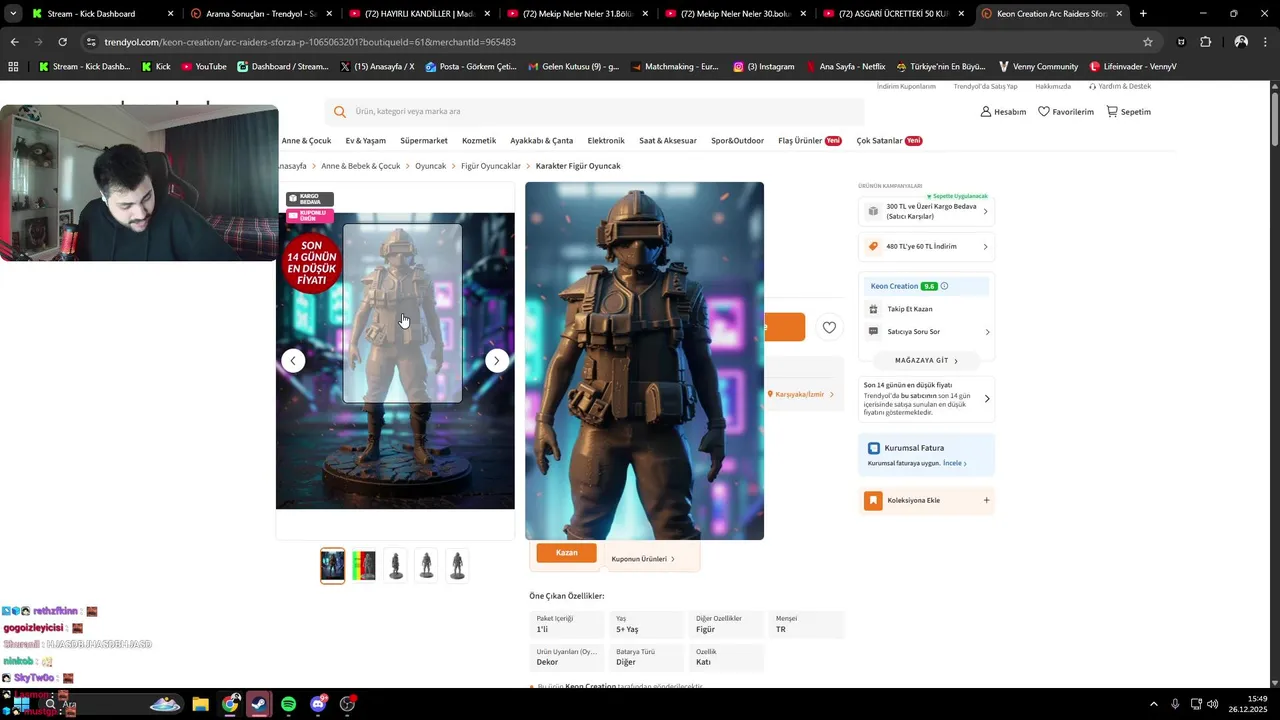
Task: Click the Oyuncak breadcrumb link
Action: point(431,166)
